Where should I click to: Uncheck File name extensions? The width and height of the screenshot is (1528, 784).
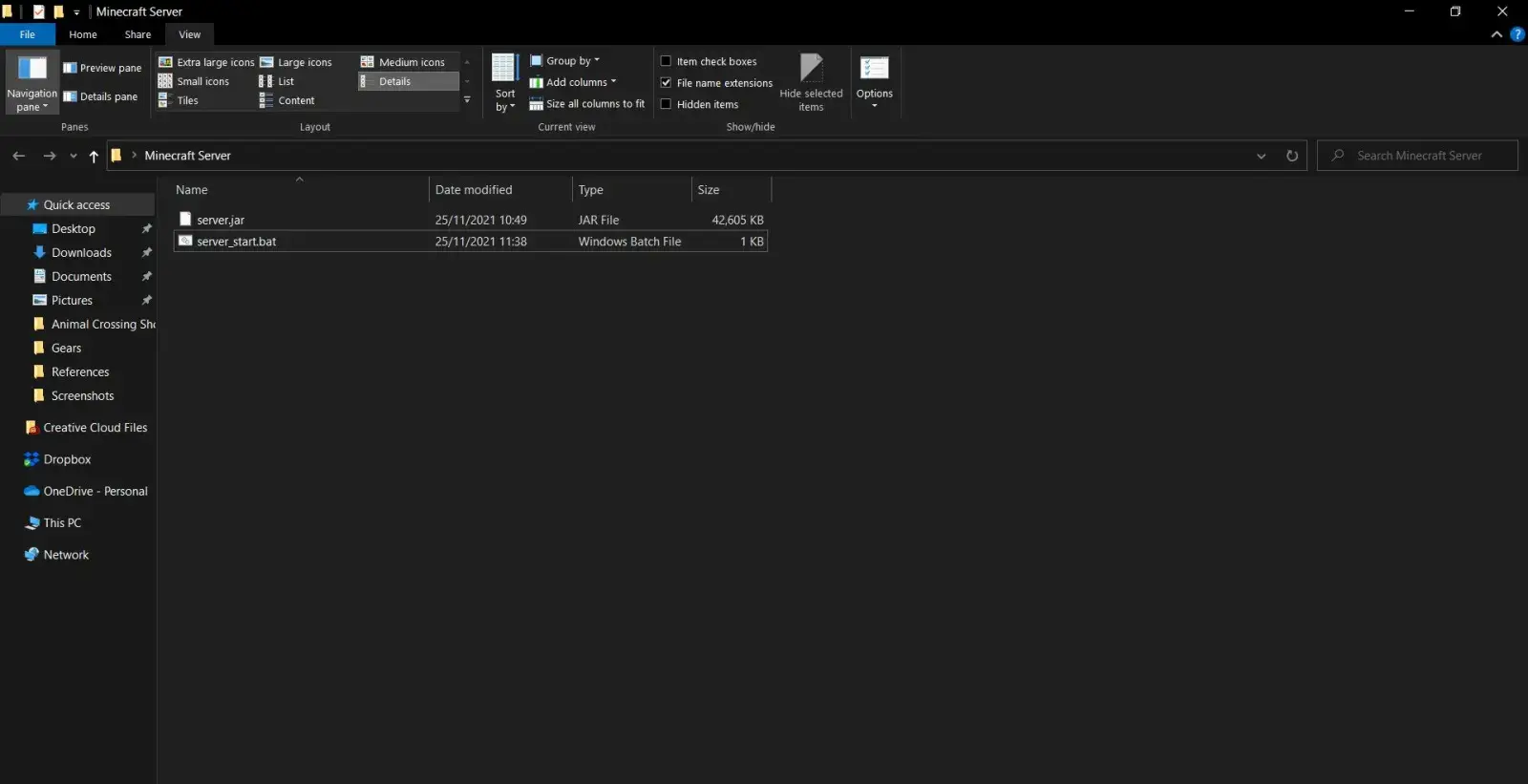click(x=667, y=83)
